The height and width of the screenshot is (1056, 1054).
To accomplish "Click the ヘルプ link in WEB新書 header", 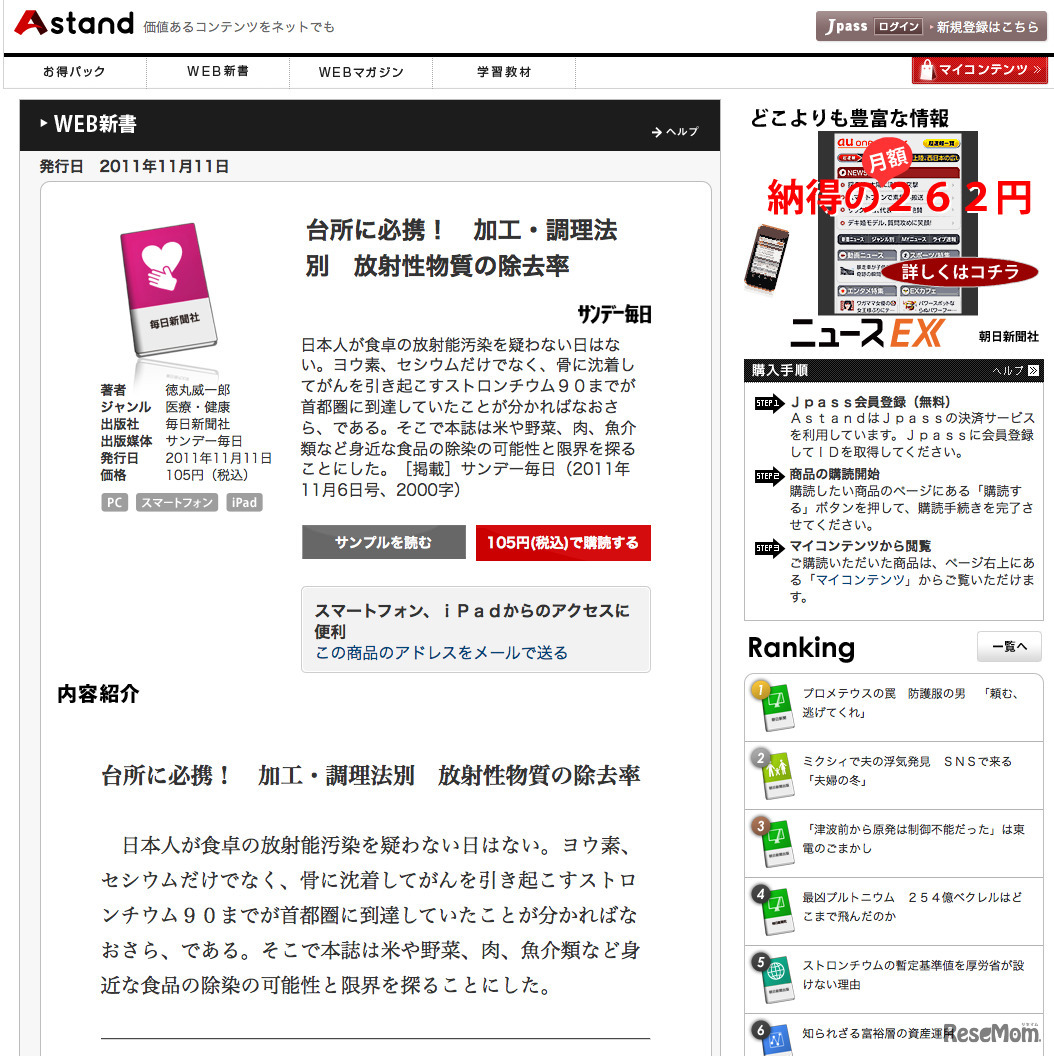I will 675,132.
